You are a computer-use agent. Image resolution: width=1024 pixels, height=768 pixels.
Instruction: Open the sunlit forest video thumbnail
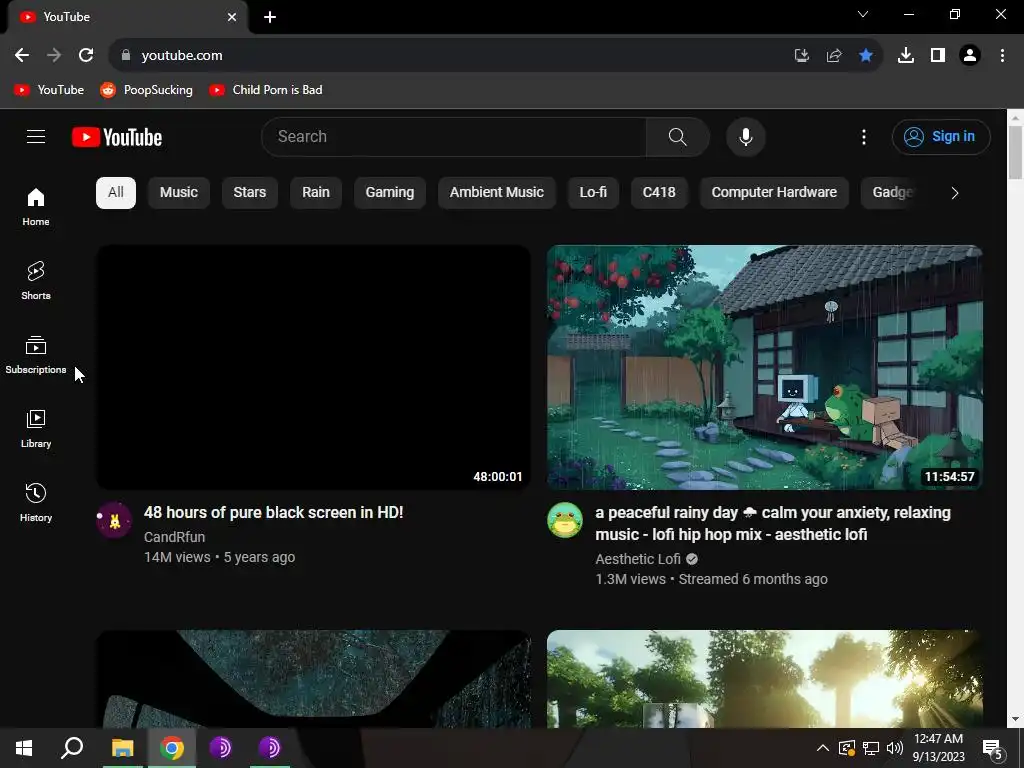[x=765, y=679]
